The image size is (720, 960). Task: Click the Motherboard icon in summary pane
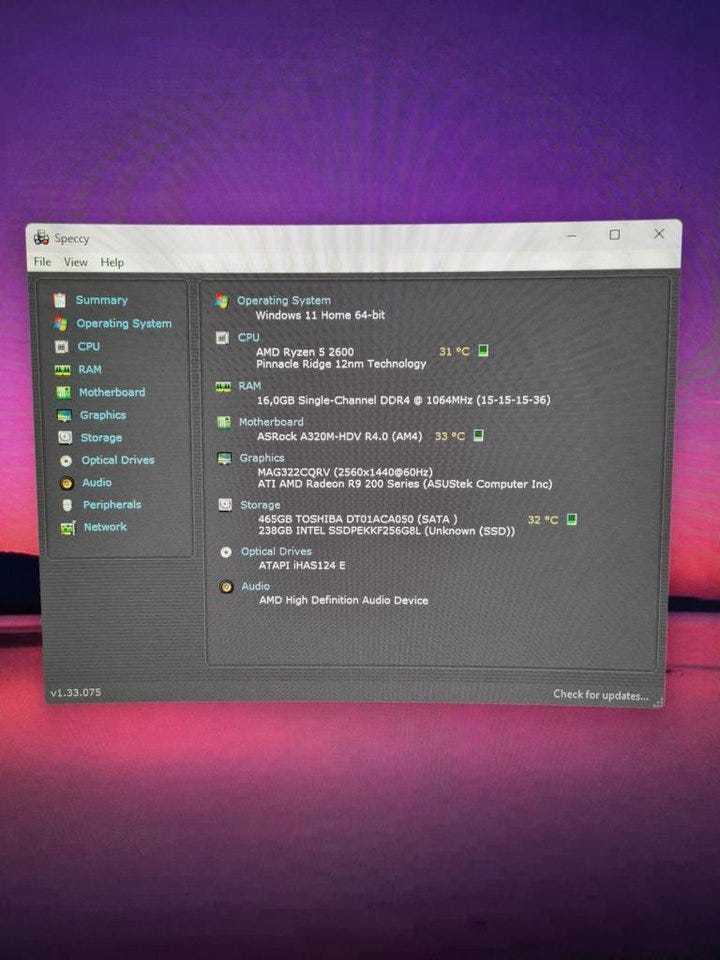tap(224, 422)
